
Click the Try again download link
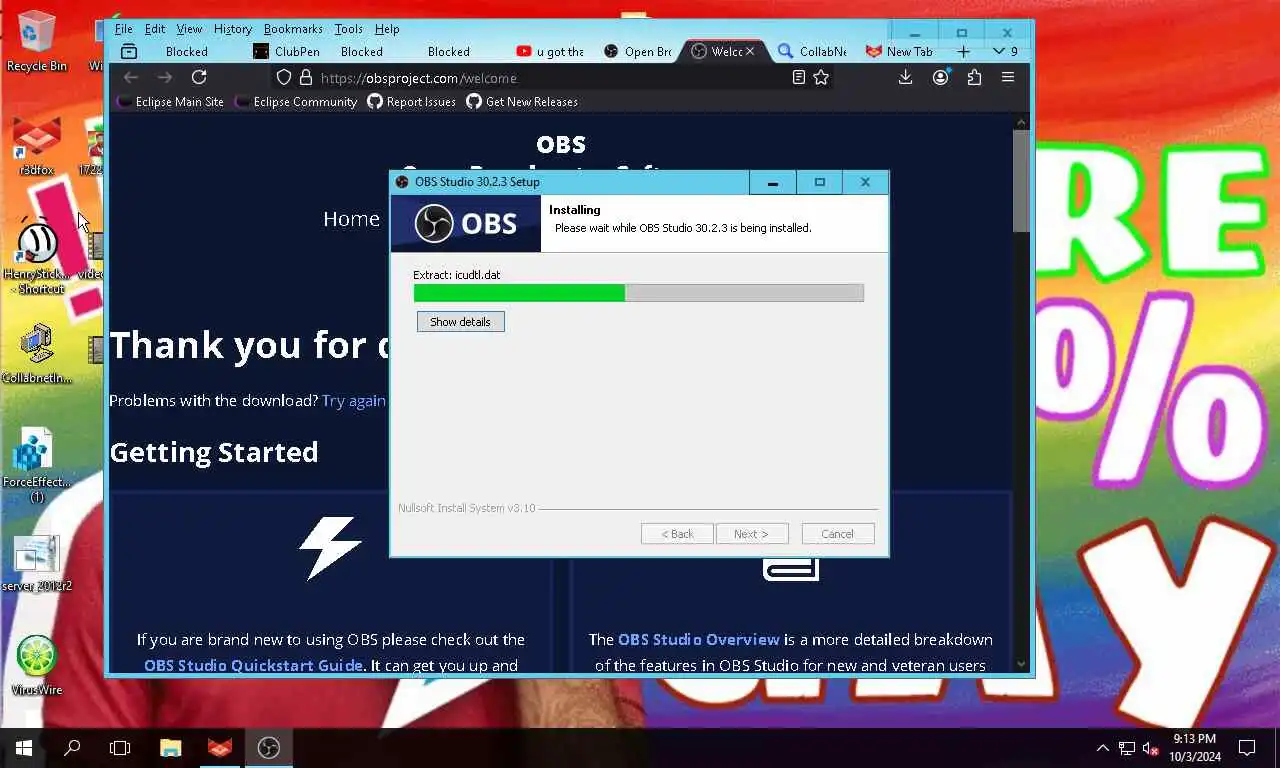[x=354, y=400]
